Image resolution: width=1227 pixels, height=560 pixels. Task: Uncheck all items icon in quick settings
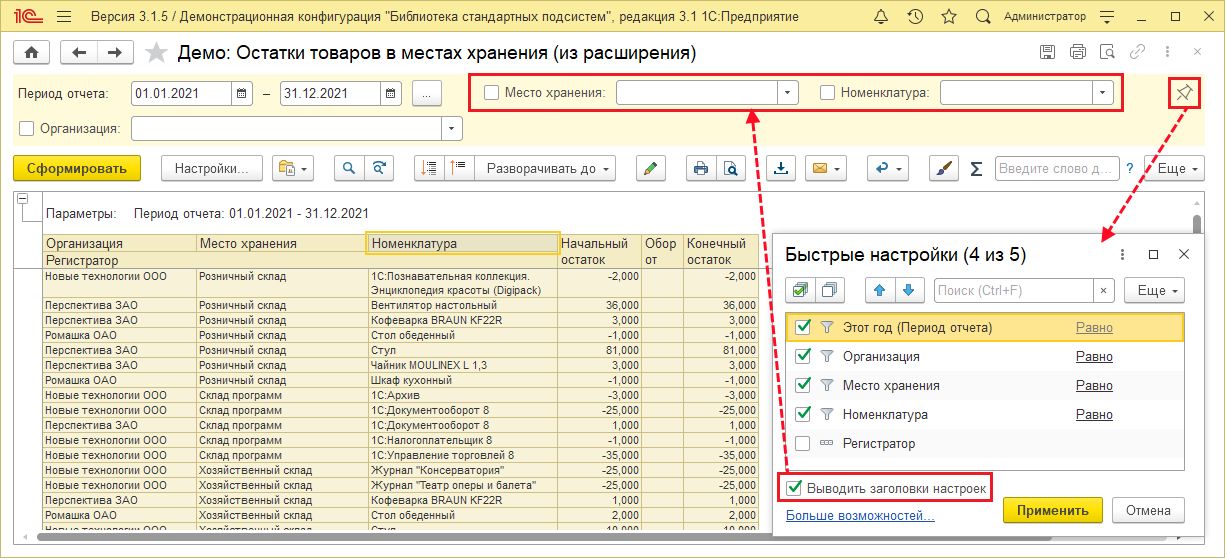tap(829, 290)
